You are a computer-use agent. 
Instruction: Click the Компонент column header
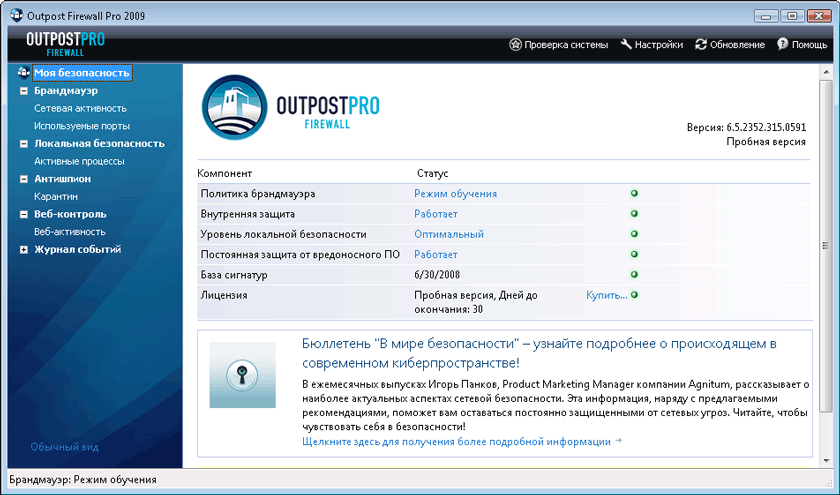224,174
